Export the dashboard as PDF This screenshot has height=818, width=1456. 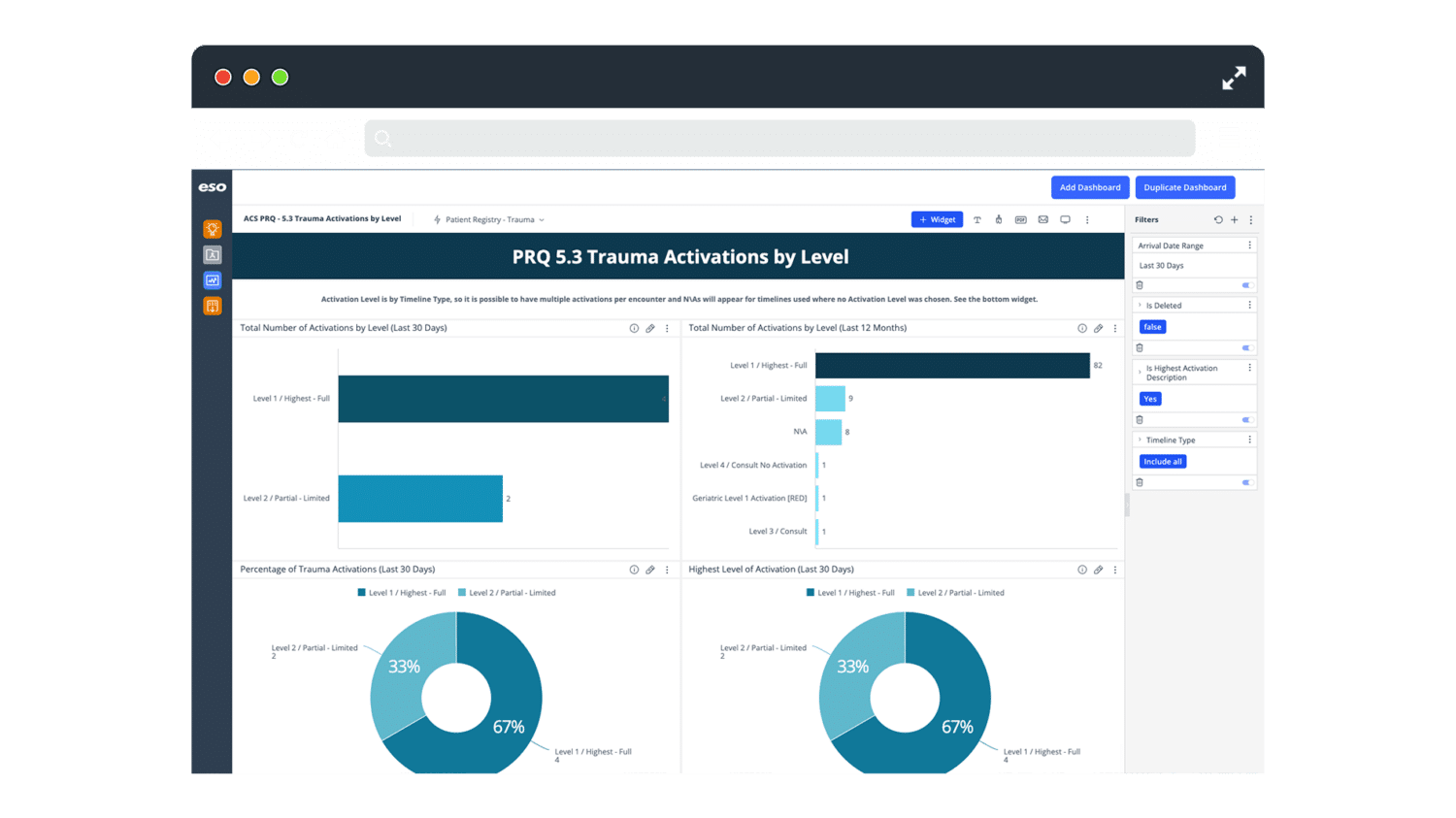(1020, 219)
